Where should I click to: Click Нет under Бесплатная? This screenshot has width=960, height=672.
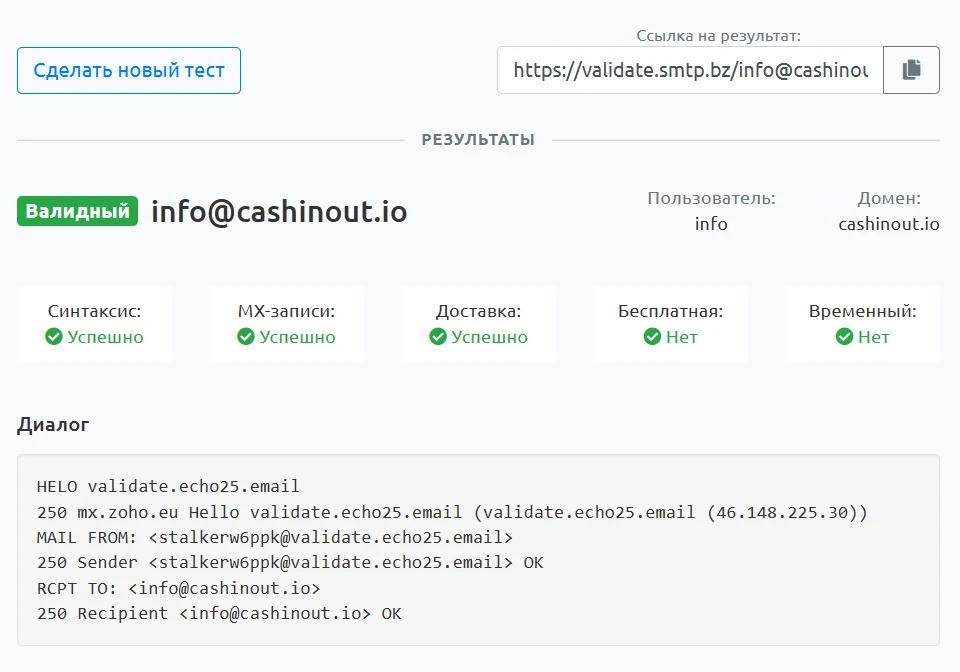[681, 337]
